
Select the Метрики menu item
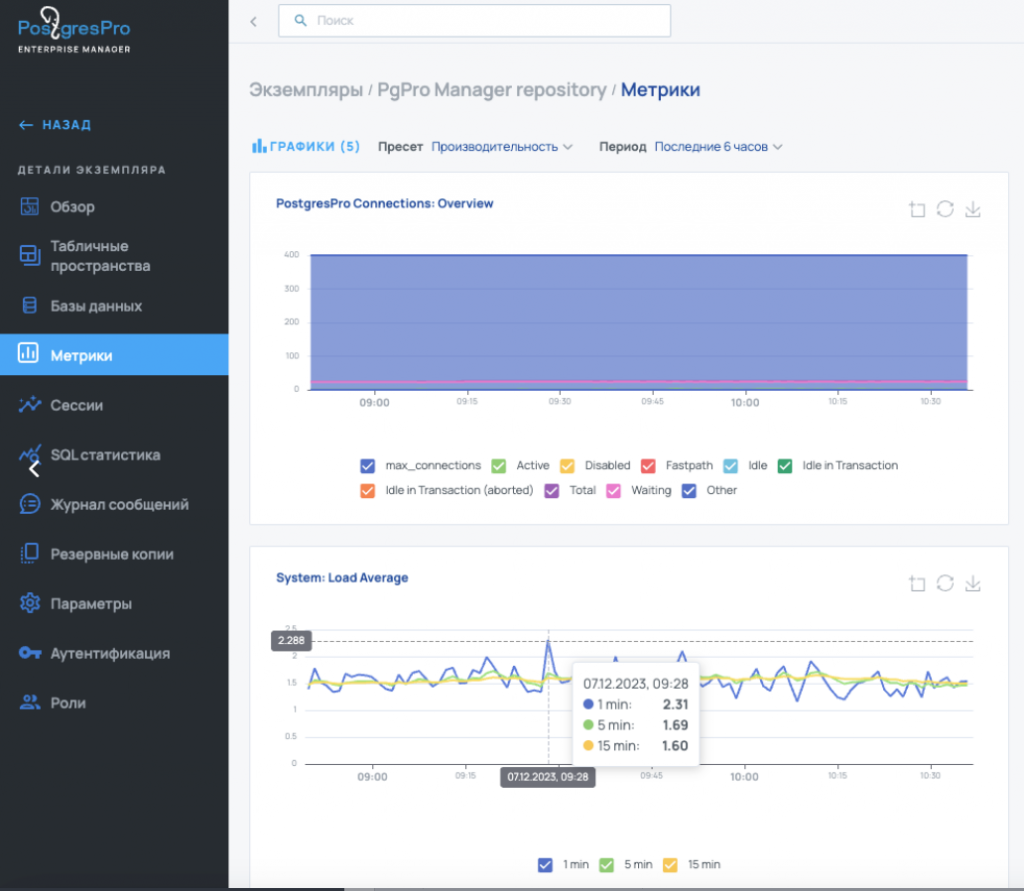point(82,356)
